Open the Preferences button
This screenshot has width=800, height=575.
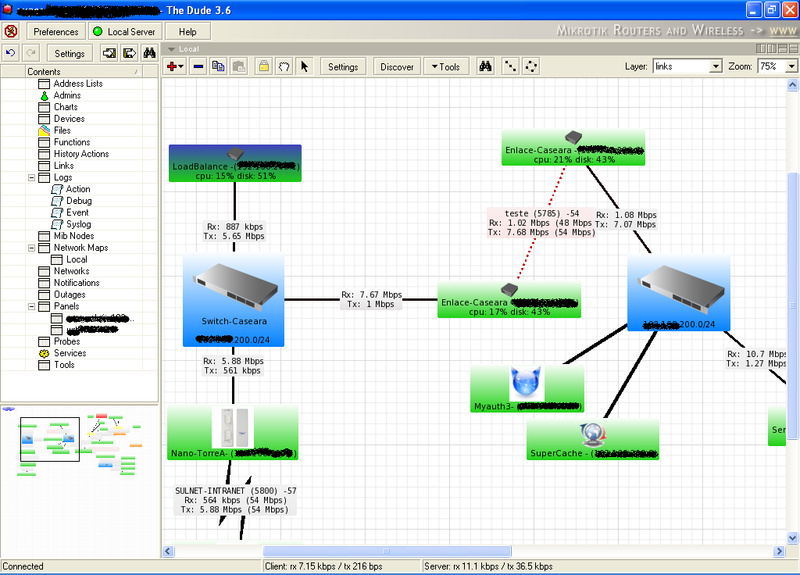point(56,32)
